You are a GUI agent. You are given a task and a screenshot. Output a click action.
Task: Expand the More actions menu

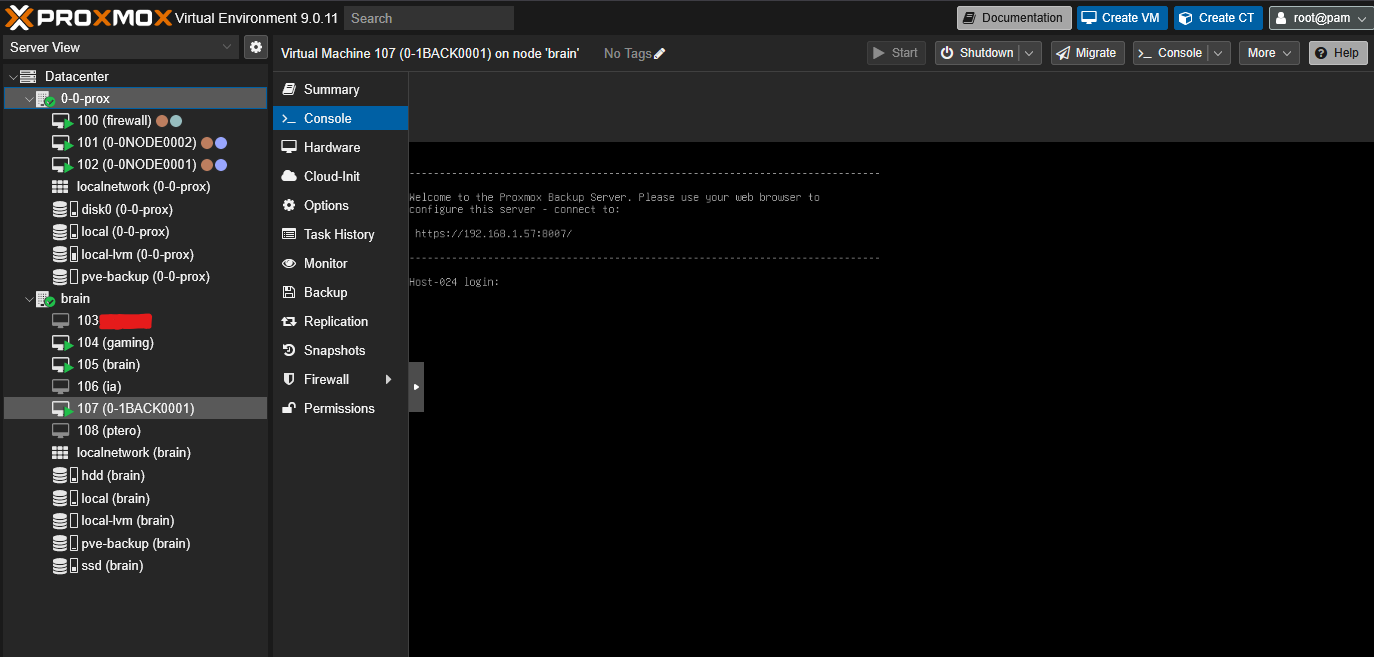click(x=1268, y=53)
